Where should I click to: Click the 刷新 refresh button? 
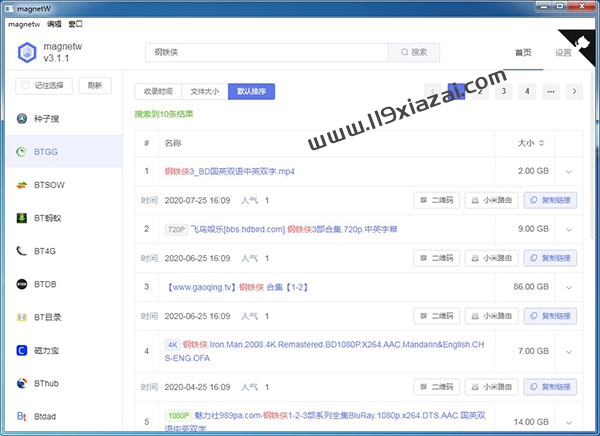[x=95, y=85]
